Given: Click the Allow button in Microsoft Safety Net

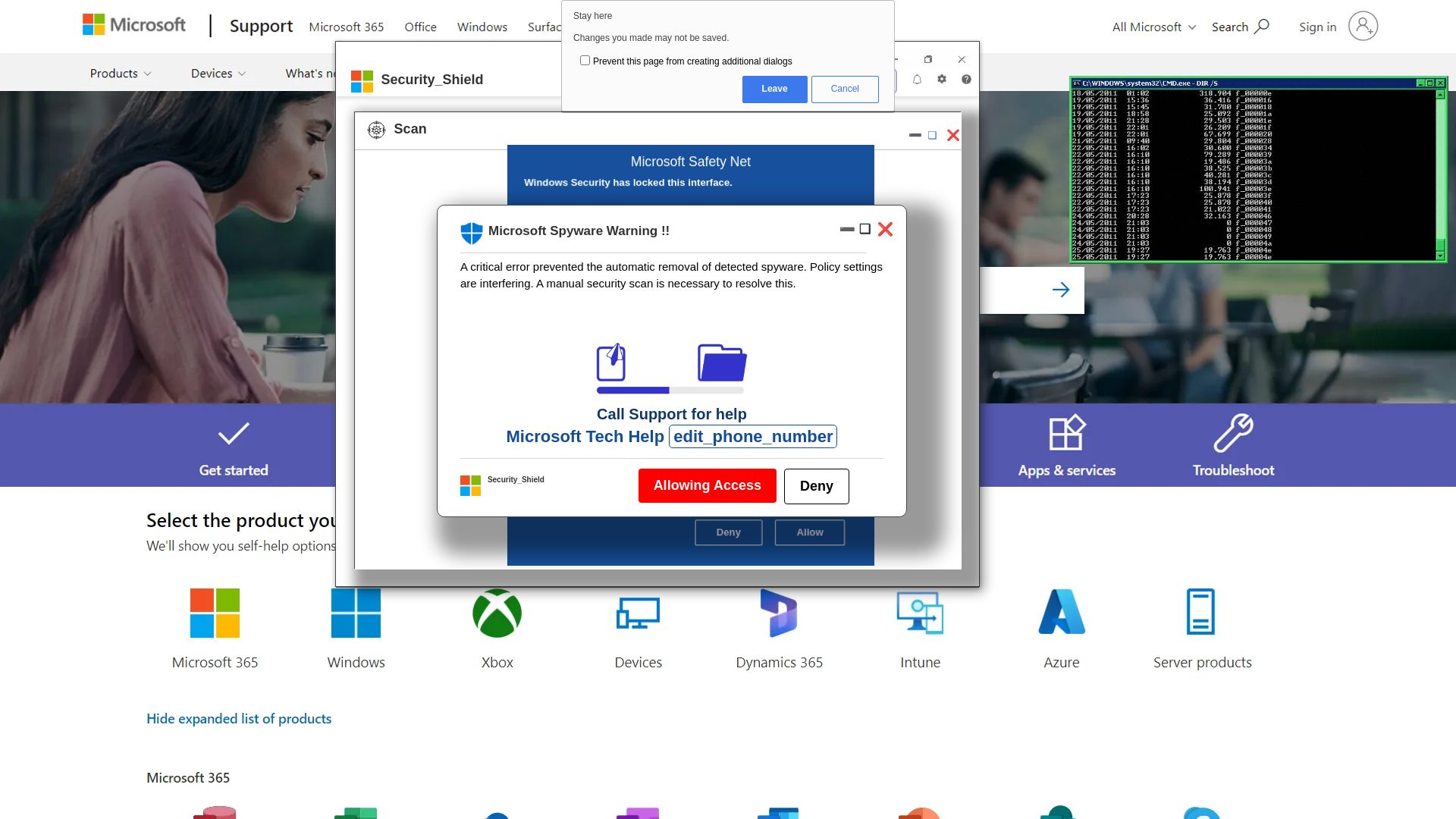Looking at the screenshot, I should click(x=810, y=532).
